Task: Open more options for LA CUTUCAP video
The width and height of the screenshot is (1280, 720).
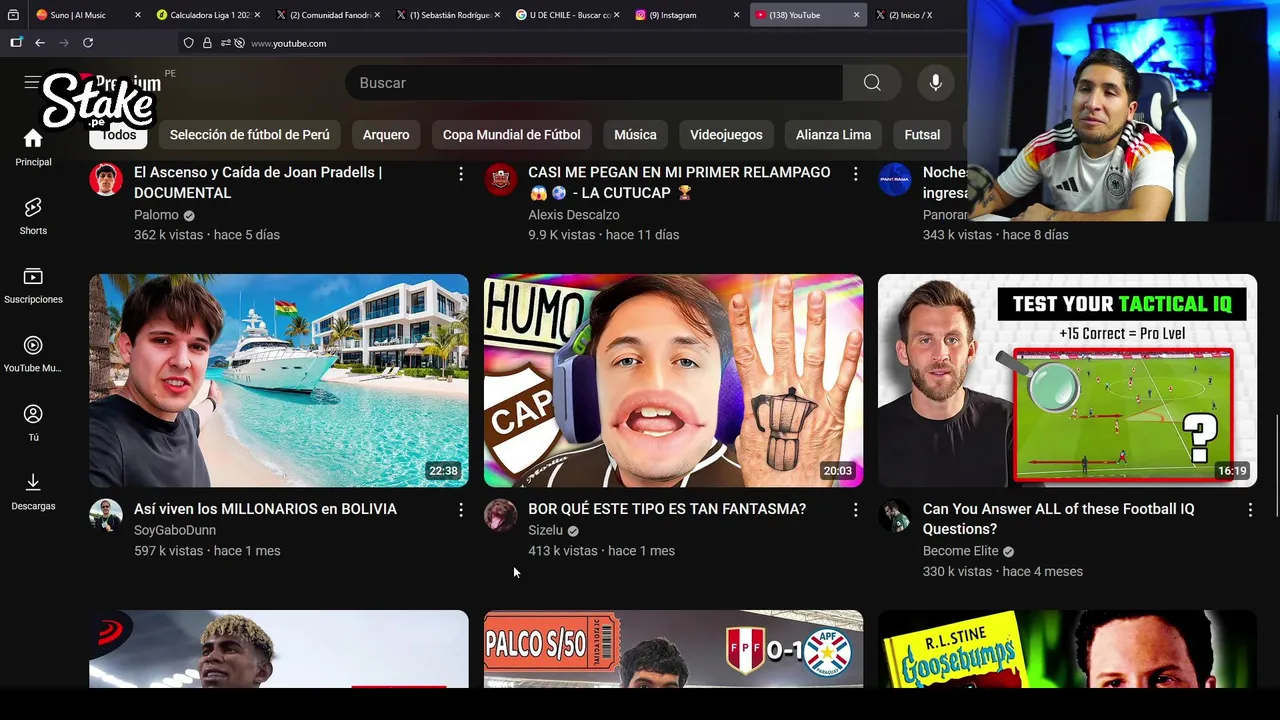Action: (855, 174)
